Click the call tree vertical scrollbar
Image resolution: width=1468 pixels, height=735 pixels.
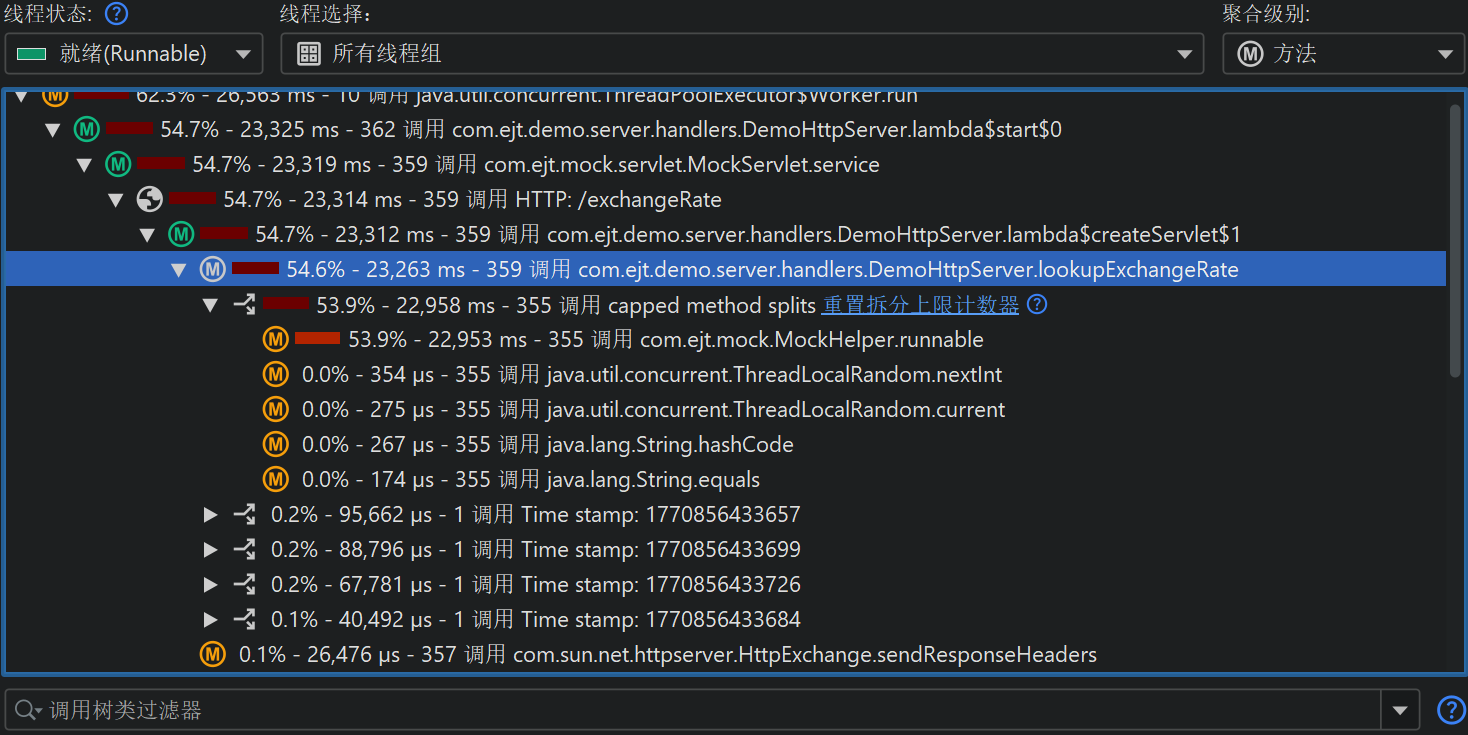pyautogui.click(x=1456, y=240)
